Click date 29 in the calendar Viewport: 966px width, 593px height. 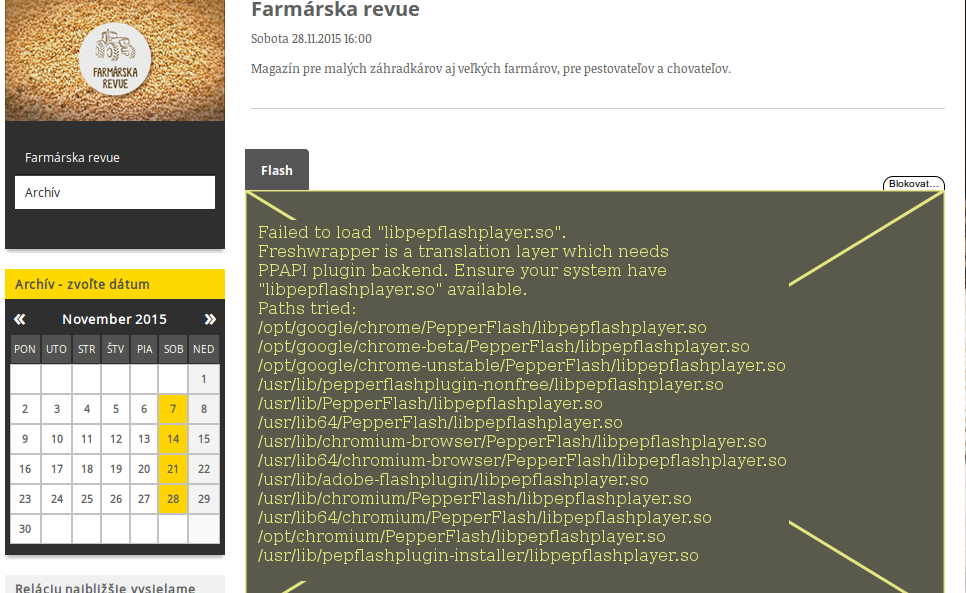[x=204, y=499]
